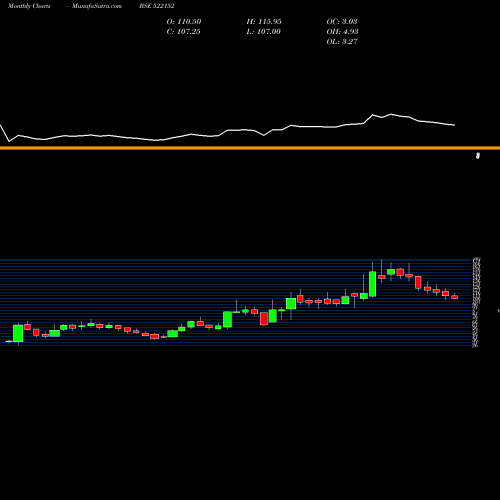Click the open value 'O: 110.50'
Image resolution: width=500 pixels, height=500 pixels.
(184, 22)
